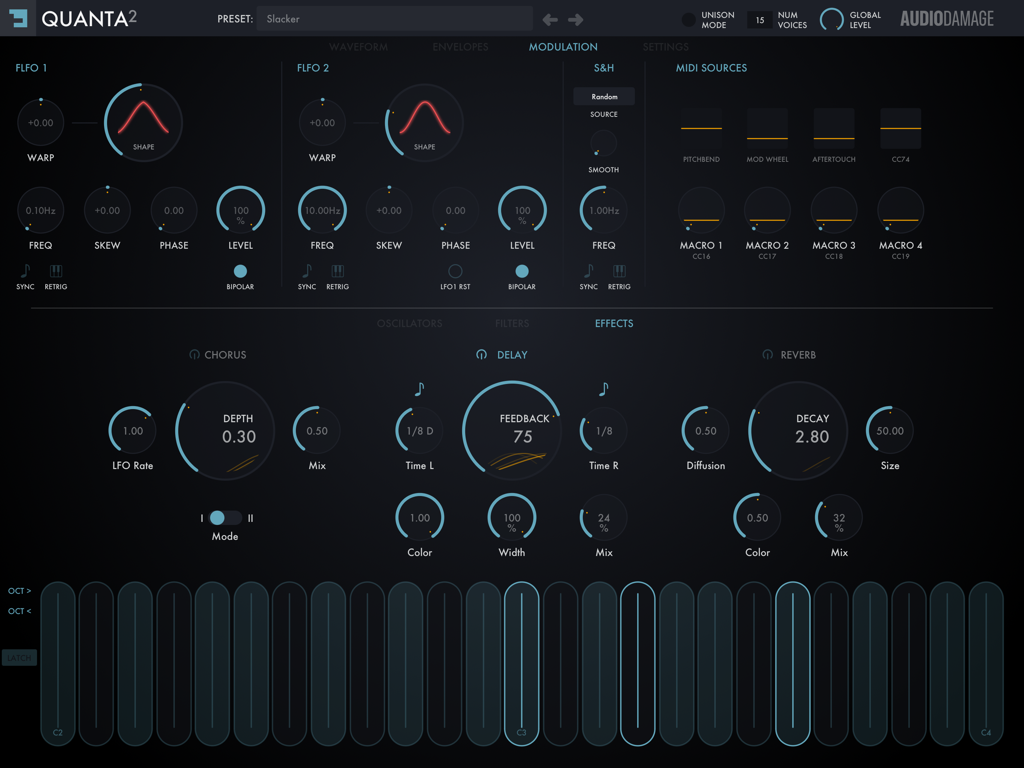
Task: Click the LATCH button for the keyboard
Action: coord(18,657)
